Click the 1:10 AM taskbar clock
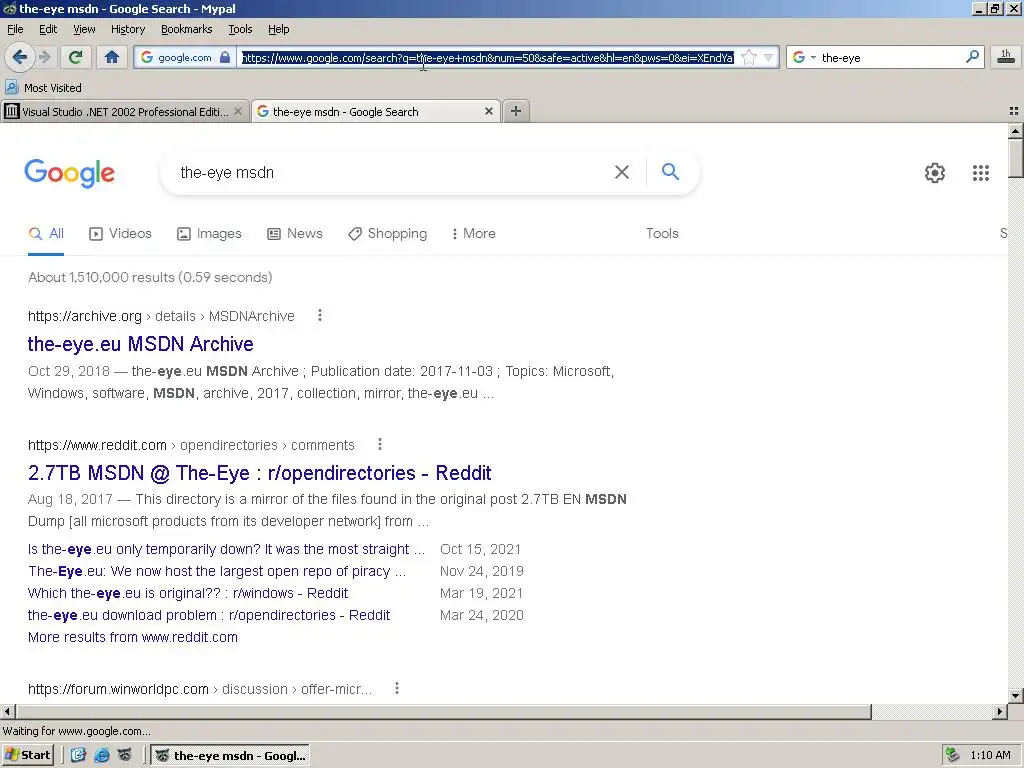Screen dimensions: 1024x768 click(x=990, y=755)
